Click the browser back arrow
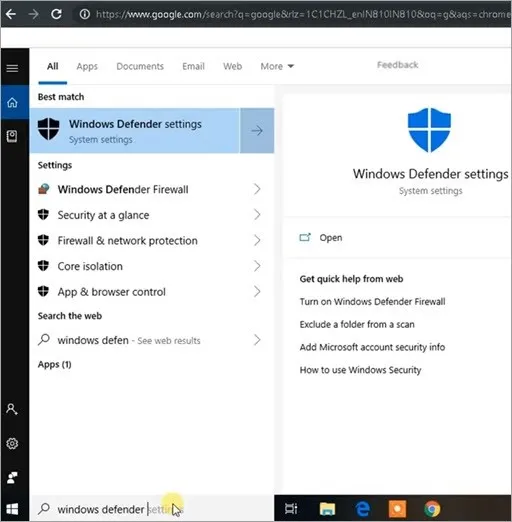This screenshot has height=522, width=512. coord(11,14)
